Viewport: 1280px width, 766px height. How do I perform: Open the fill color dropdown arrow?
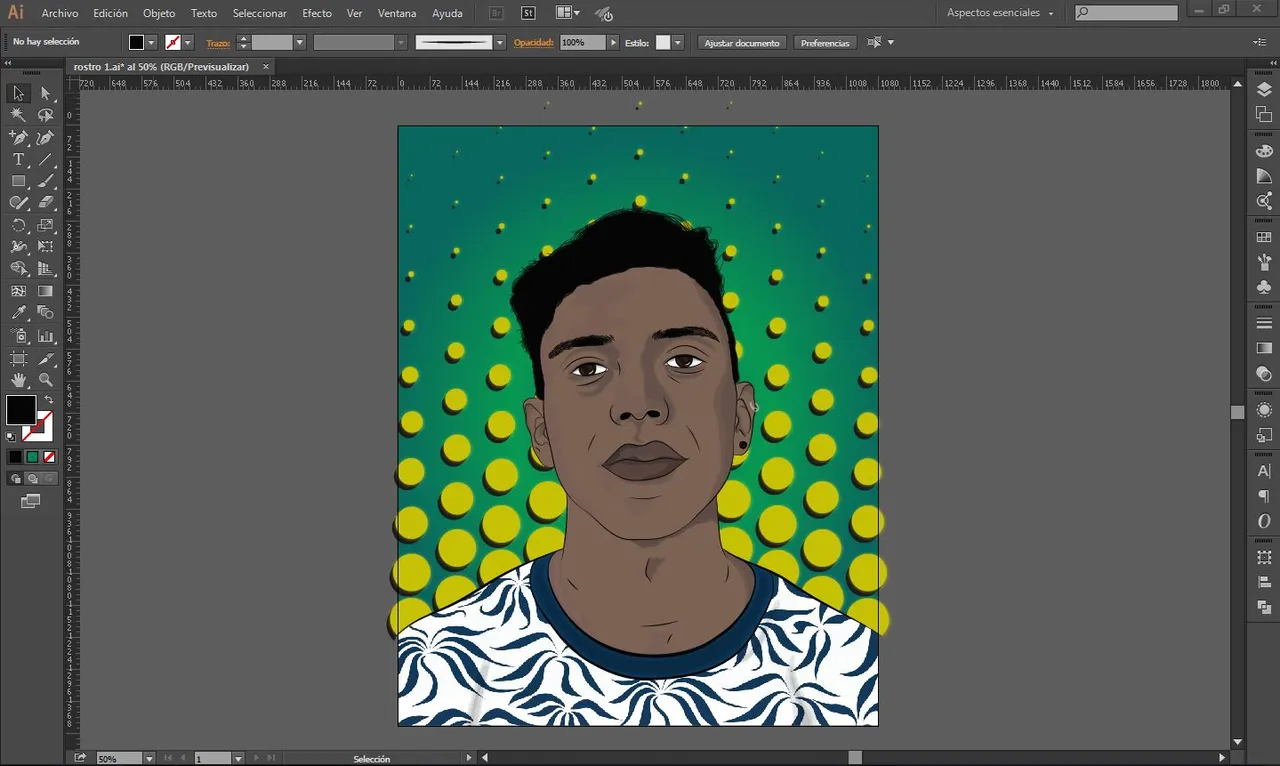152,43
